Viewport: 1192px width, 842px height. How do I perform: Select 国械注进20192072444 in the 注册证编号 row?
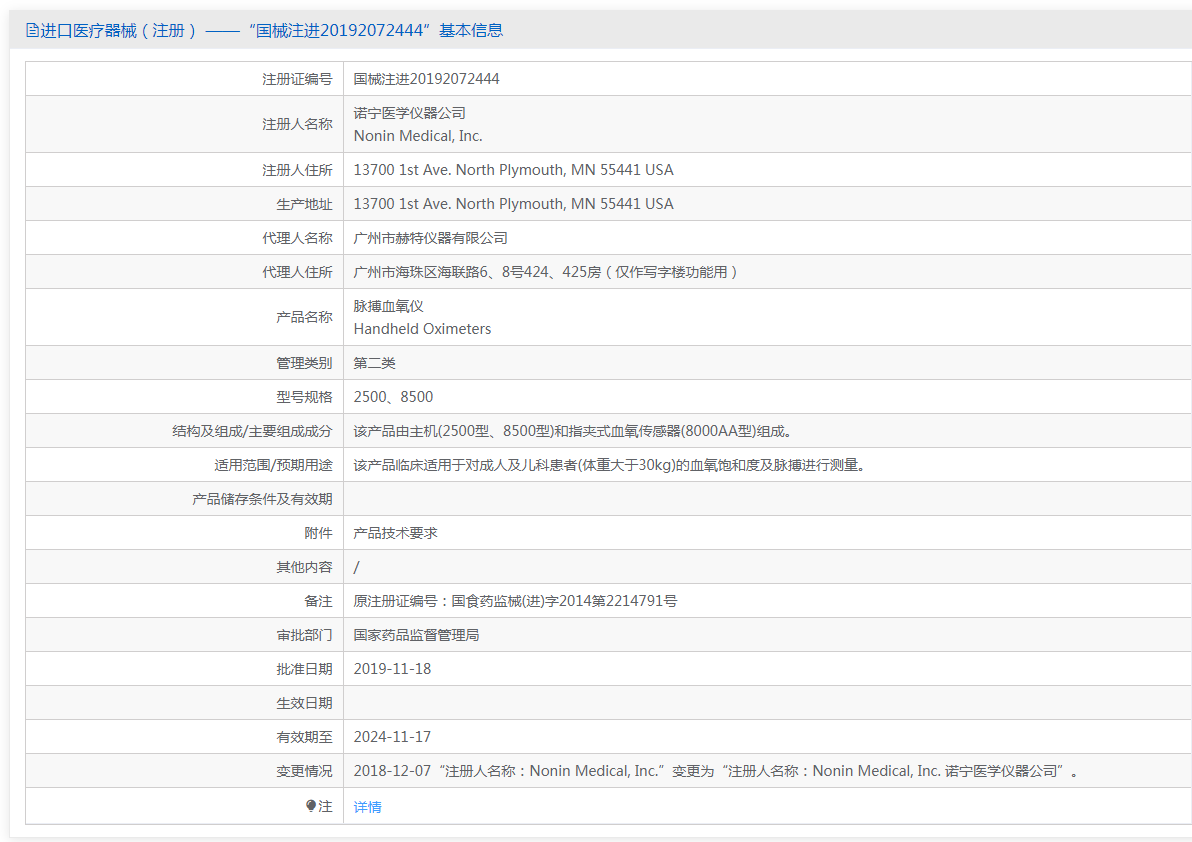[426, 79]
